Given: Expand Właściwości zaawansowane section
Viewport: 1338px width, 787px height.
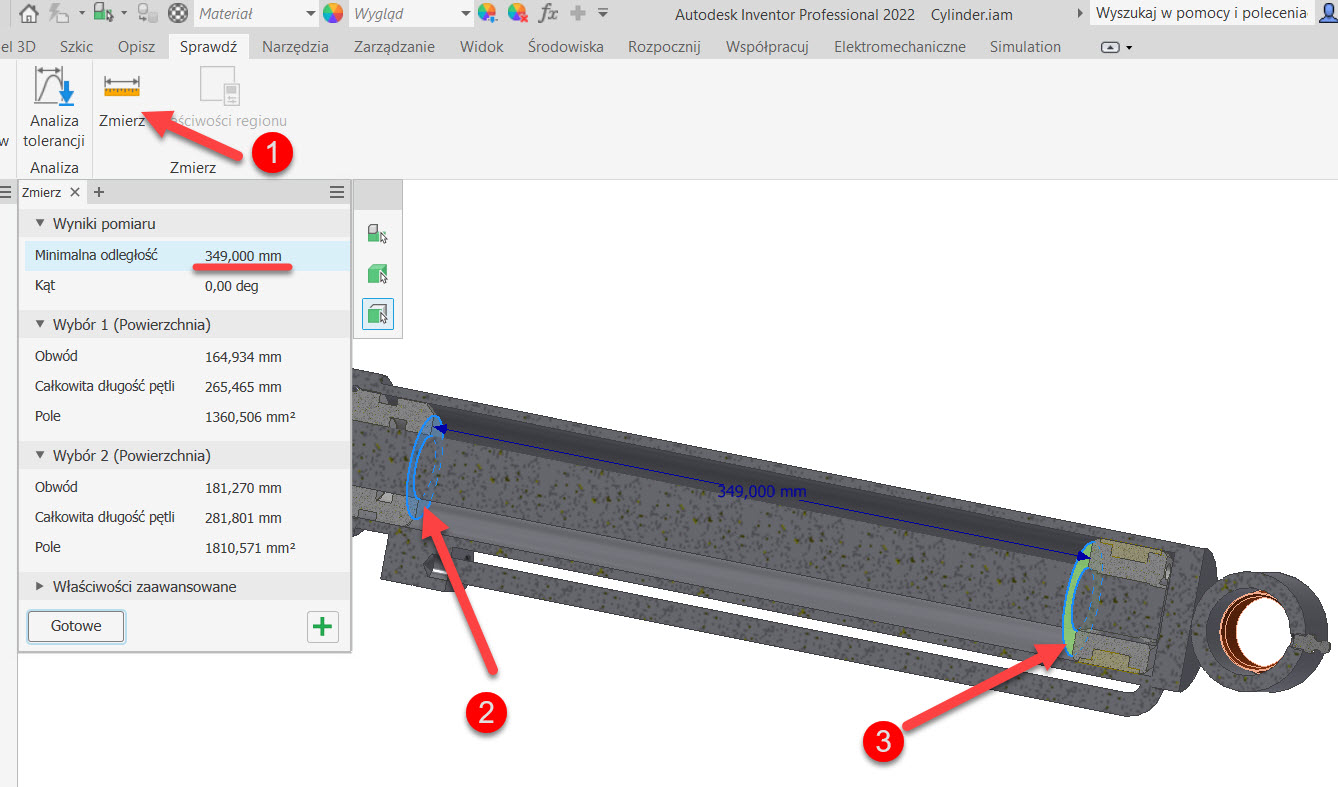Looking at the screenshot, I should click(41, 586).
